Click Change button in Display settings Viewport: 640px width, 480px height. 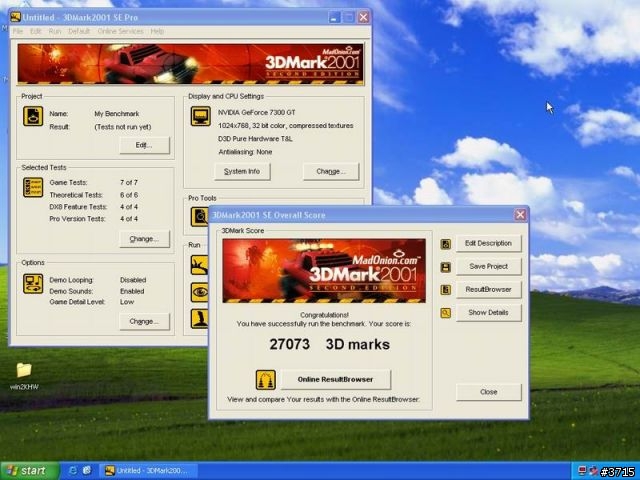331,171
